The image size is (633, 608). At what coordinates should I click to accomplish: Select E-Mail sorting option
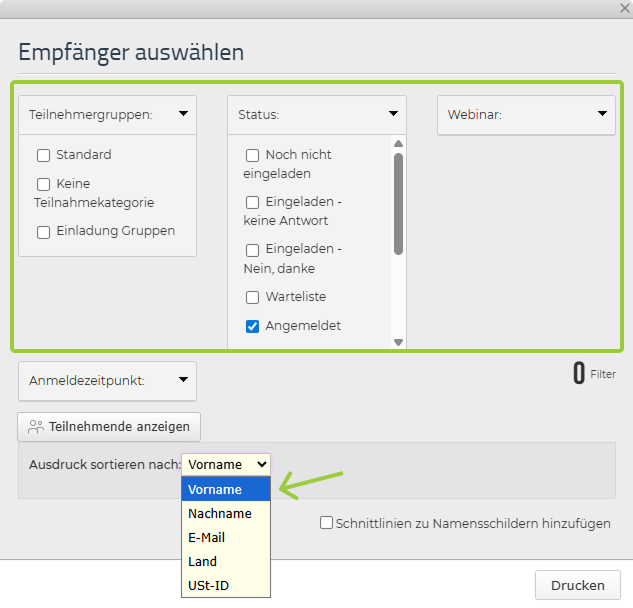pos(206,537)
